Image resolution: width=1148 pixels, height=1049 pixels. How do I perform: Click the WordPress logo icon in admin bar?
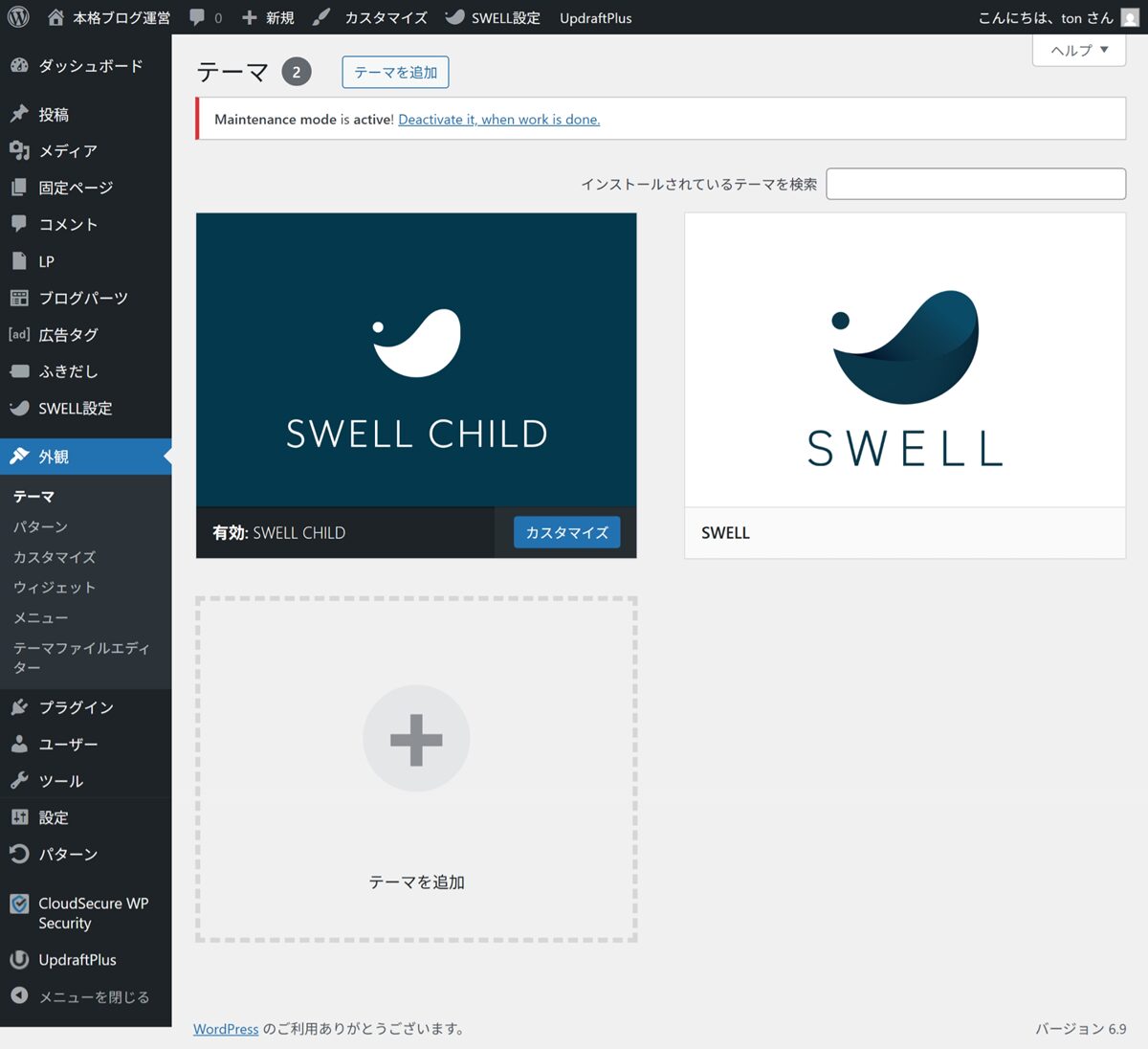(18, 17)
